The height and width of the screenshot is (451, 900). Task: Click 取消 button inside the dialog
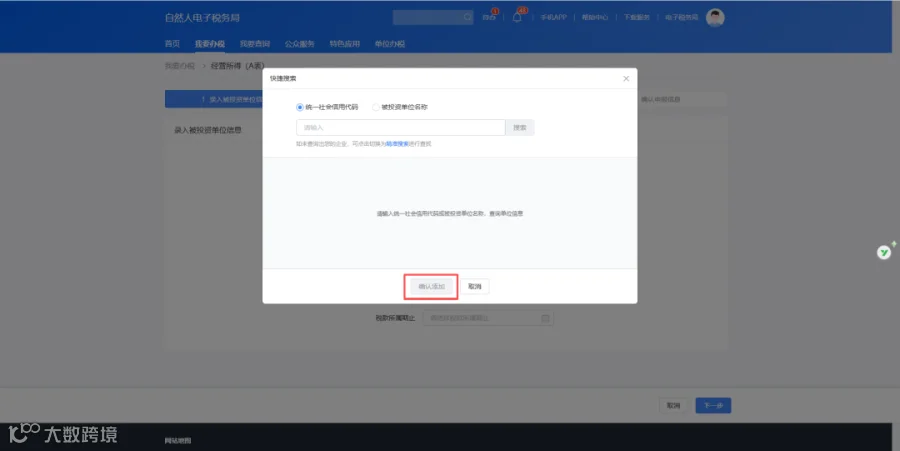pos(475,286)
